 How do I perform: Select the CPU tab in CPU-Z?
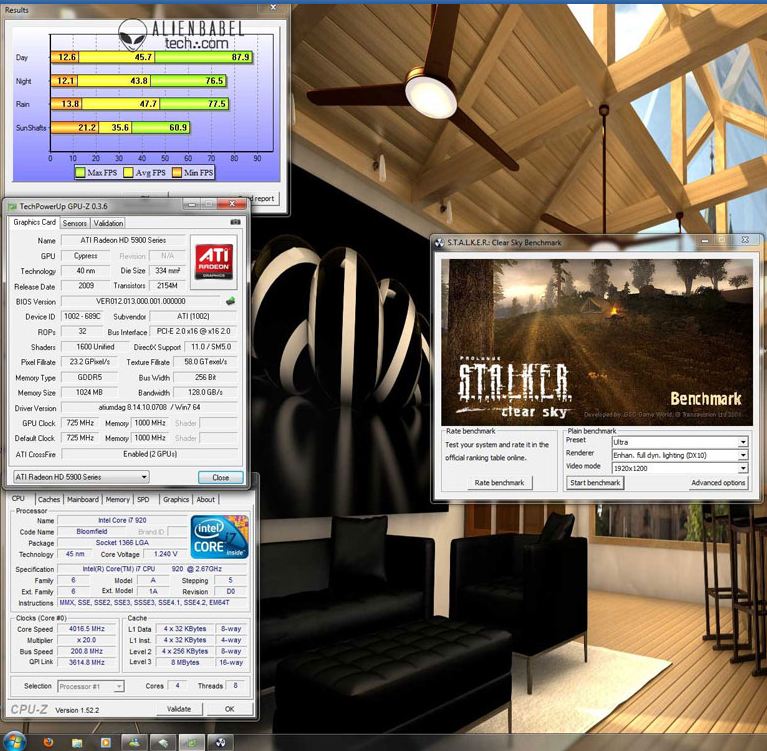click(18, 499)
